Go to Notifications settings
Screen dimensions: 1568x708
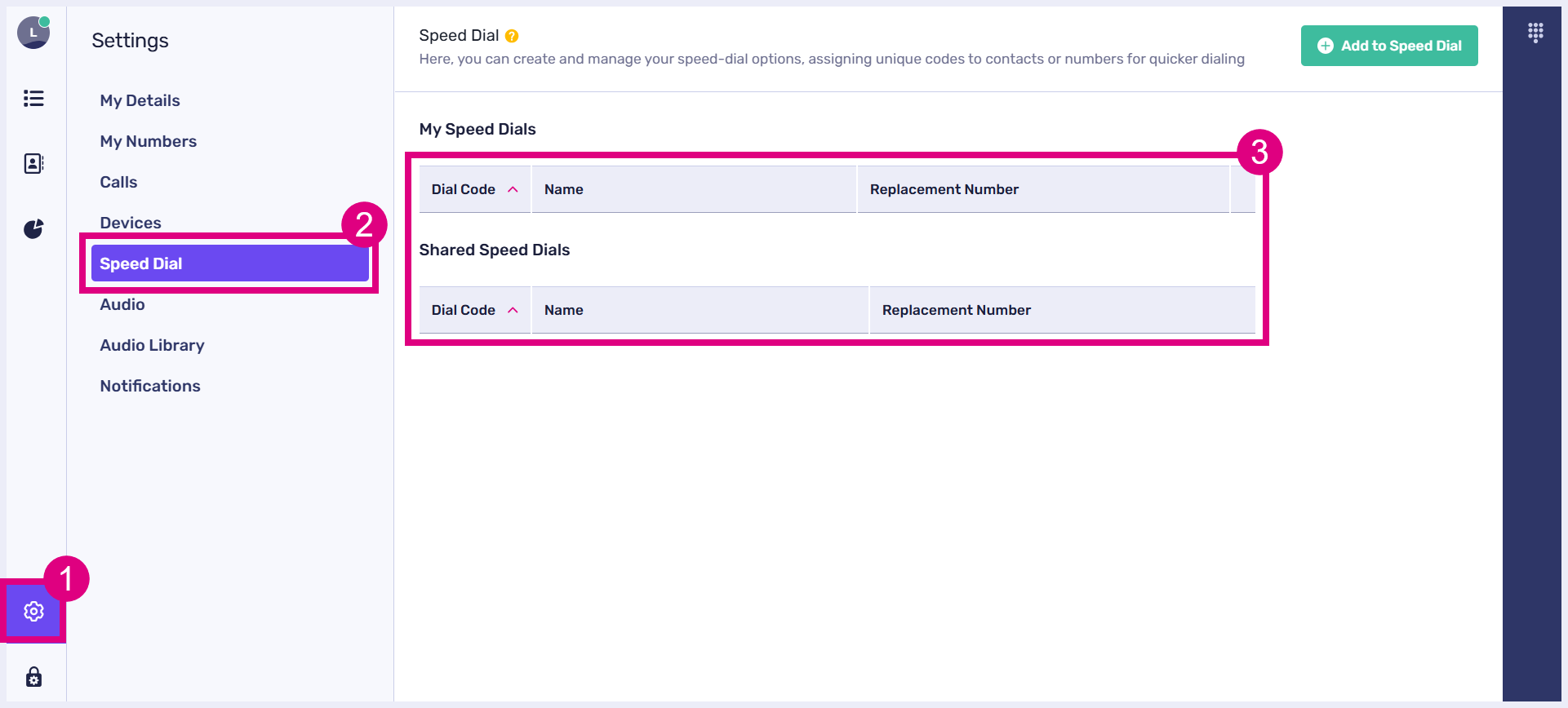(x=150, y=386)
